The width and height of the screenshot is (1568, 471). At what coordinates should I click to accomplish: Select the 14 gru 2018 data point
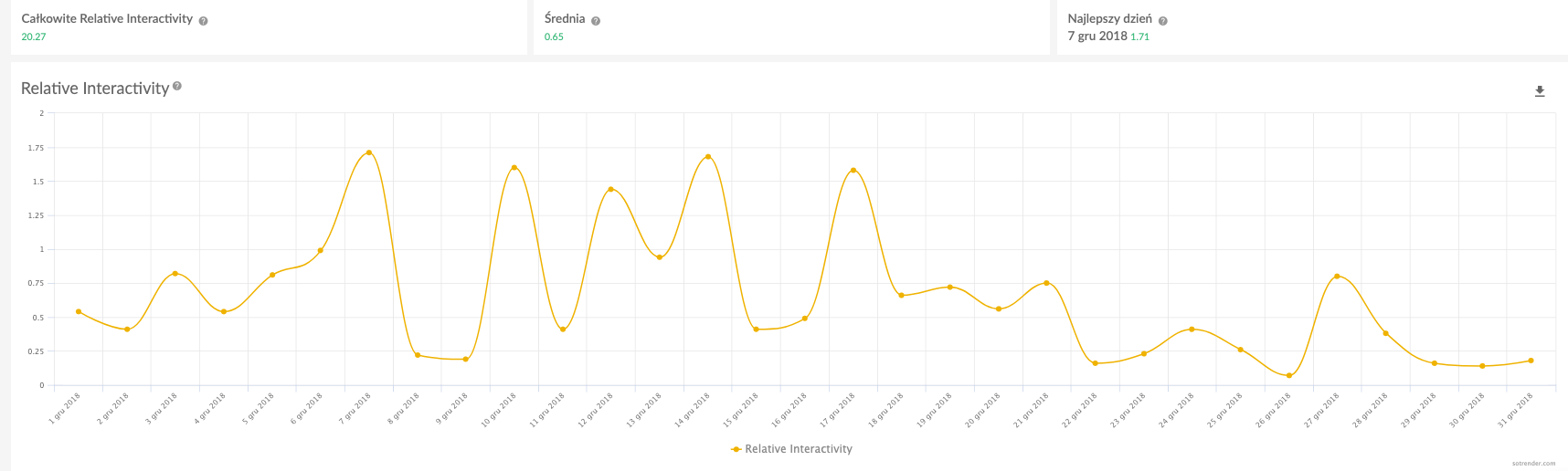coord(708,157)
